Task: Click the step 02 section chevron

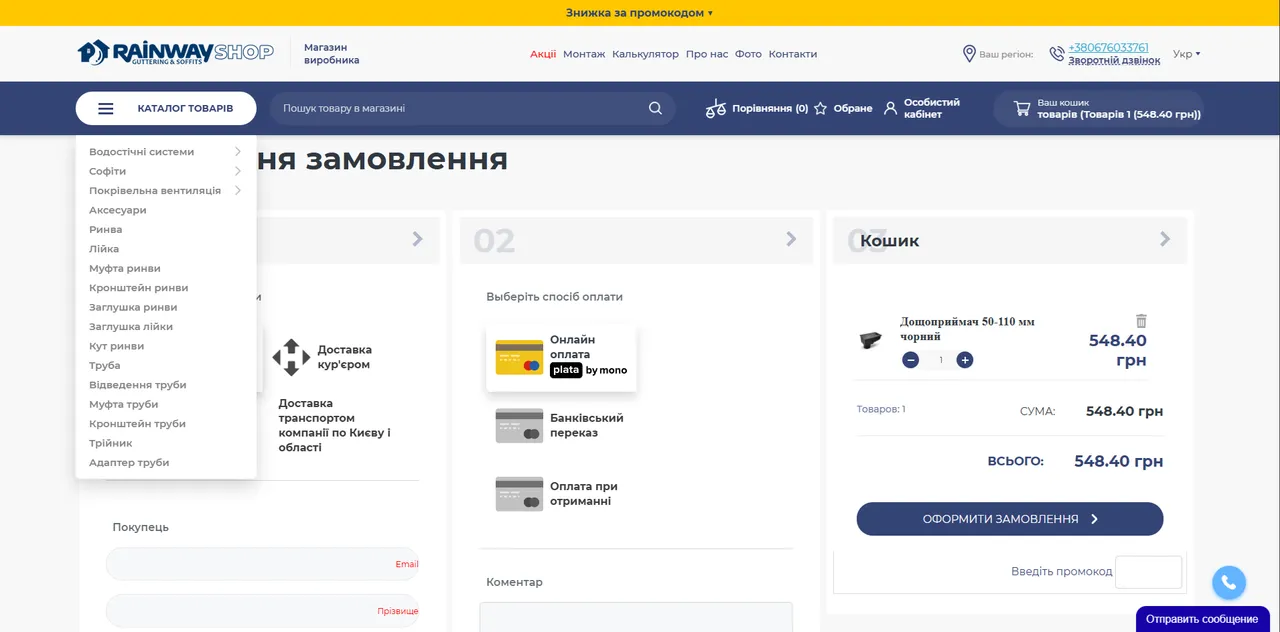Action: (791, 239)
